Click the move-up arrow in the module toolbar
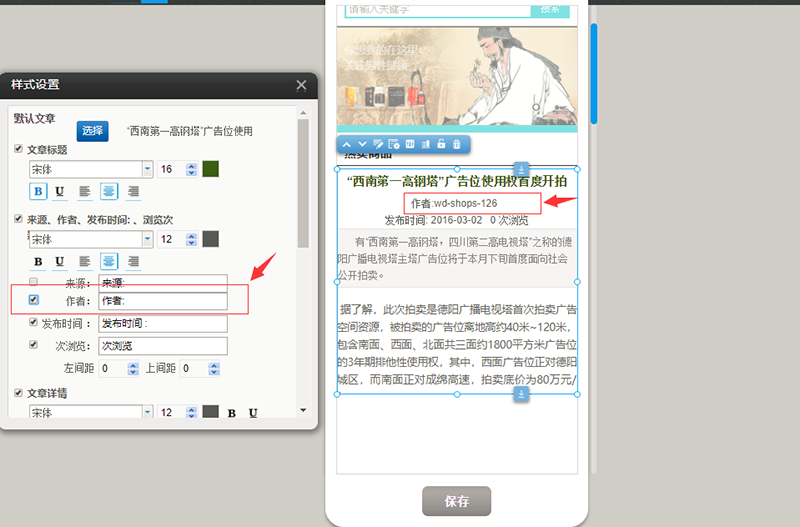The height and width of the screenshot is (527, 800). [x=347, y=145]
